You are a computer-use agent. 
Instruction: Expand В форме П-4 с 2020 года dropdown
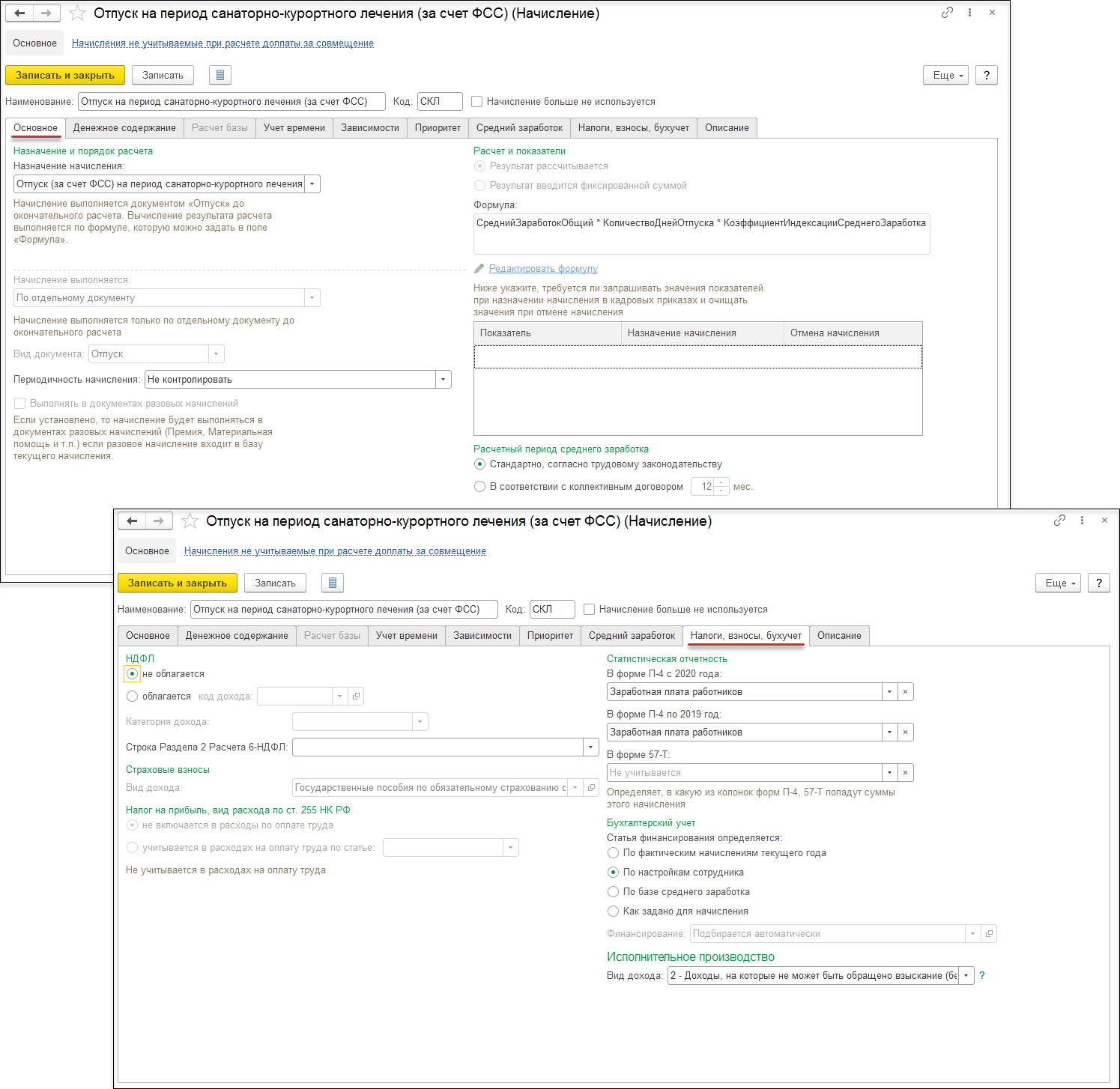(x=889, y=692)
